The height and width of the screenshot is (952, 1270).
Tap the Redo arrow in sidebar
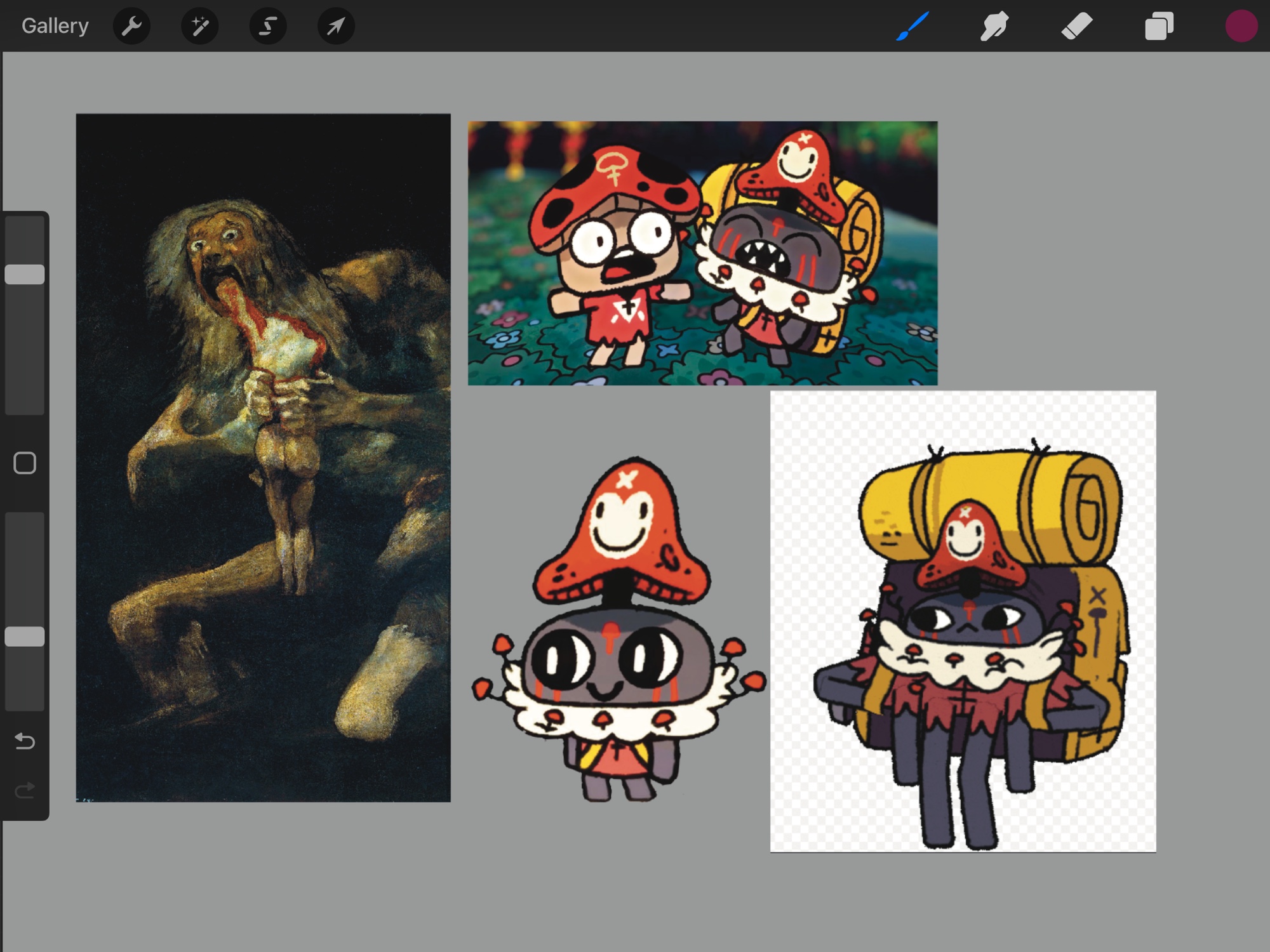(25, 791)
